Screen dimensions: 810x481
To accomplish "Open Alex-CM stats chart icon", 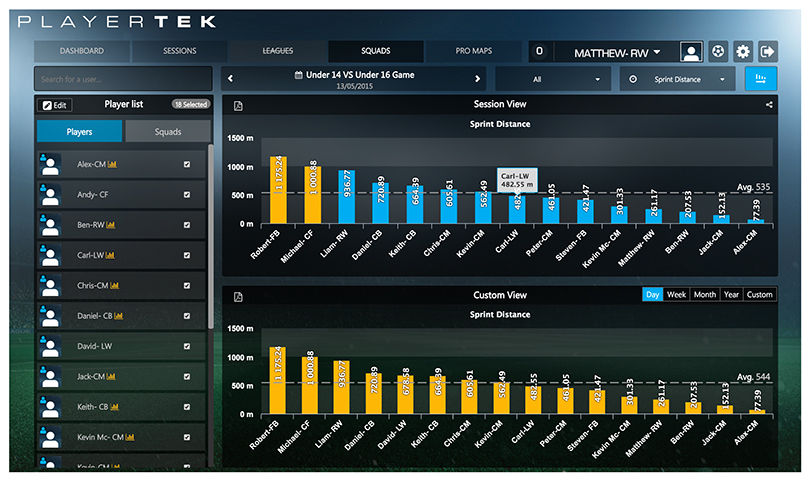I will (x=112, y=164).
